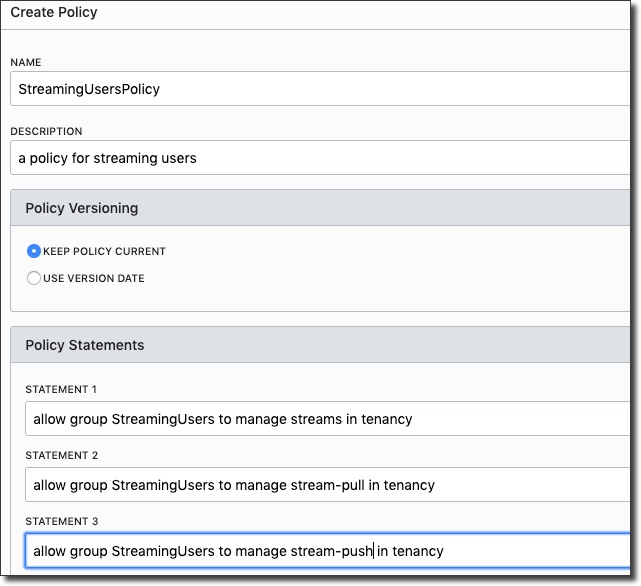Click the NAME field label
The width and height of the screenshot is (641, 586).
(x=26, y=62)
